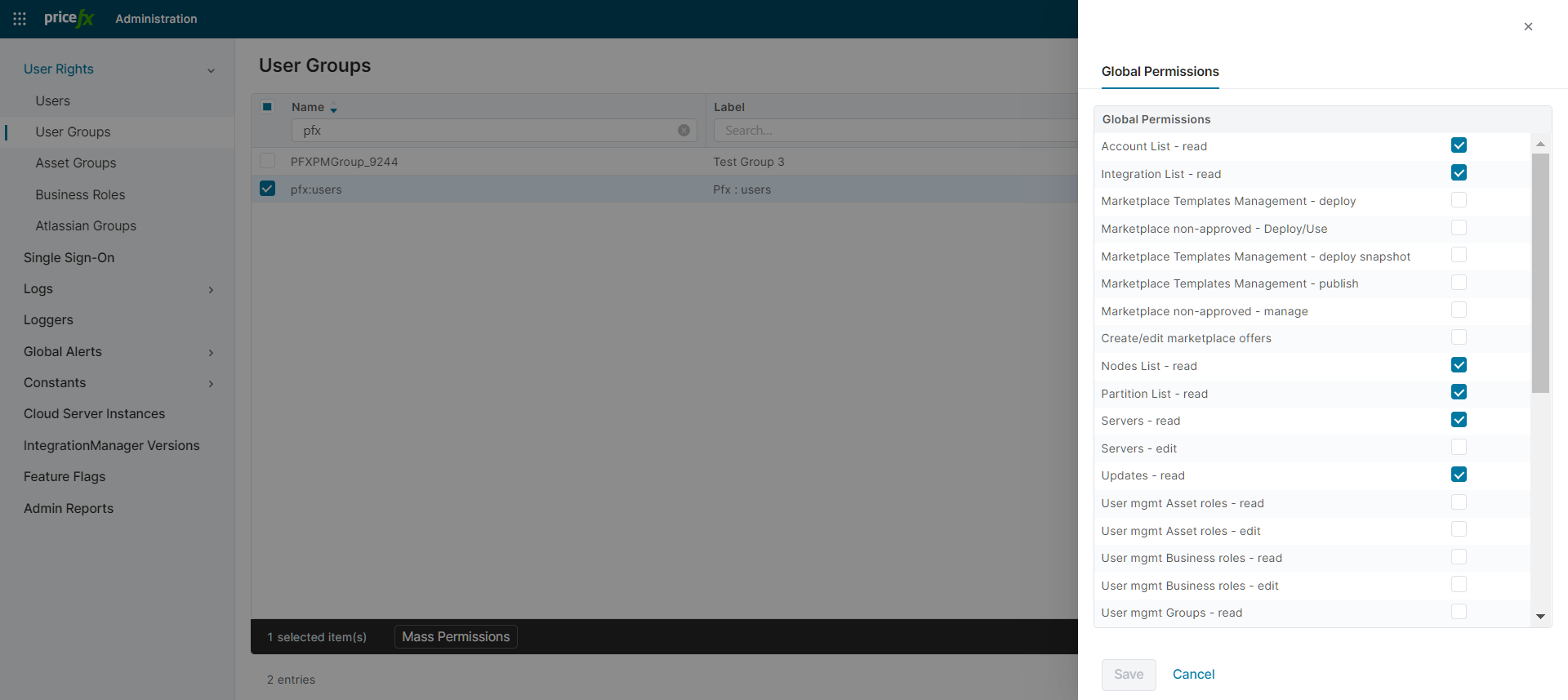Expand the Logs menu
This screenshot has width=1568, height=700.
(211, 290)
